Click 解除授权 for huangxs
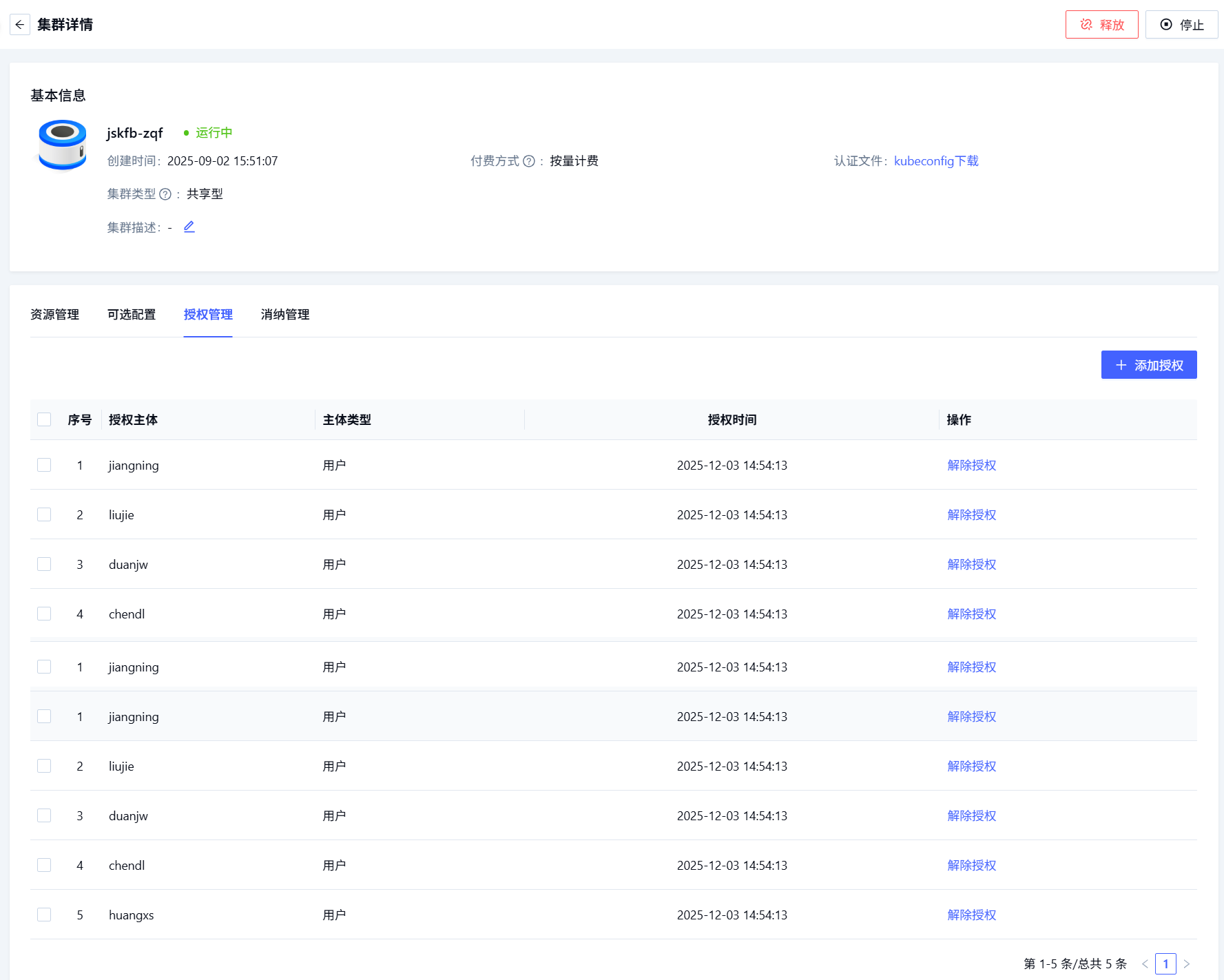1224x980 pixels. (x=971, y=915)
